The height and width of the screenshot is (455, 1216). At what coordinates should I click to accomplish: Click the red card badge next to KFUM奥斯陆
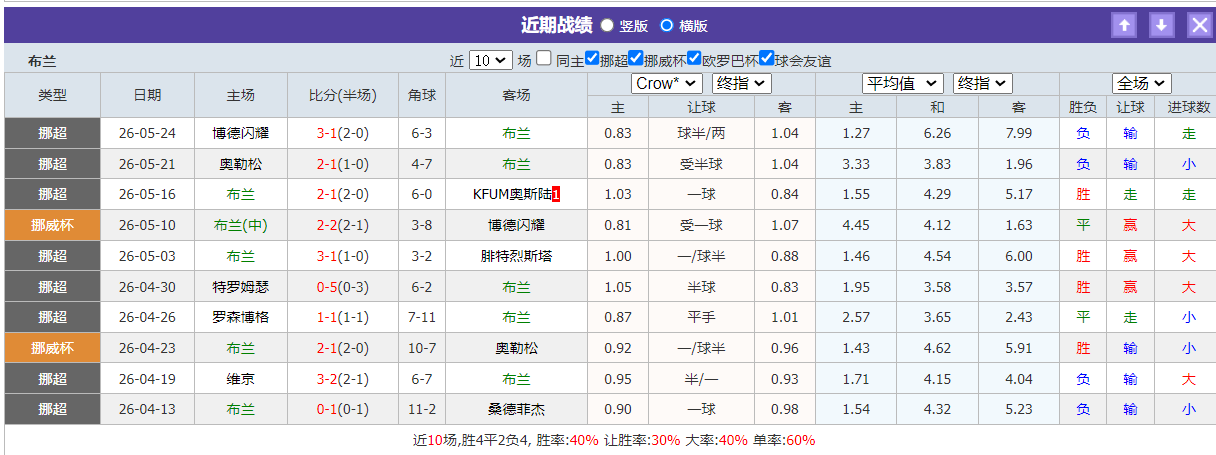[x=556, y=194]
